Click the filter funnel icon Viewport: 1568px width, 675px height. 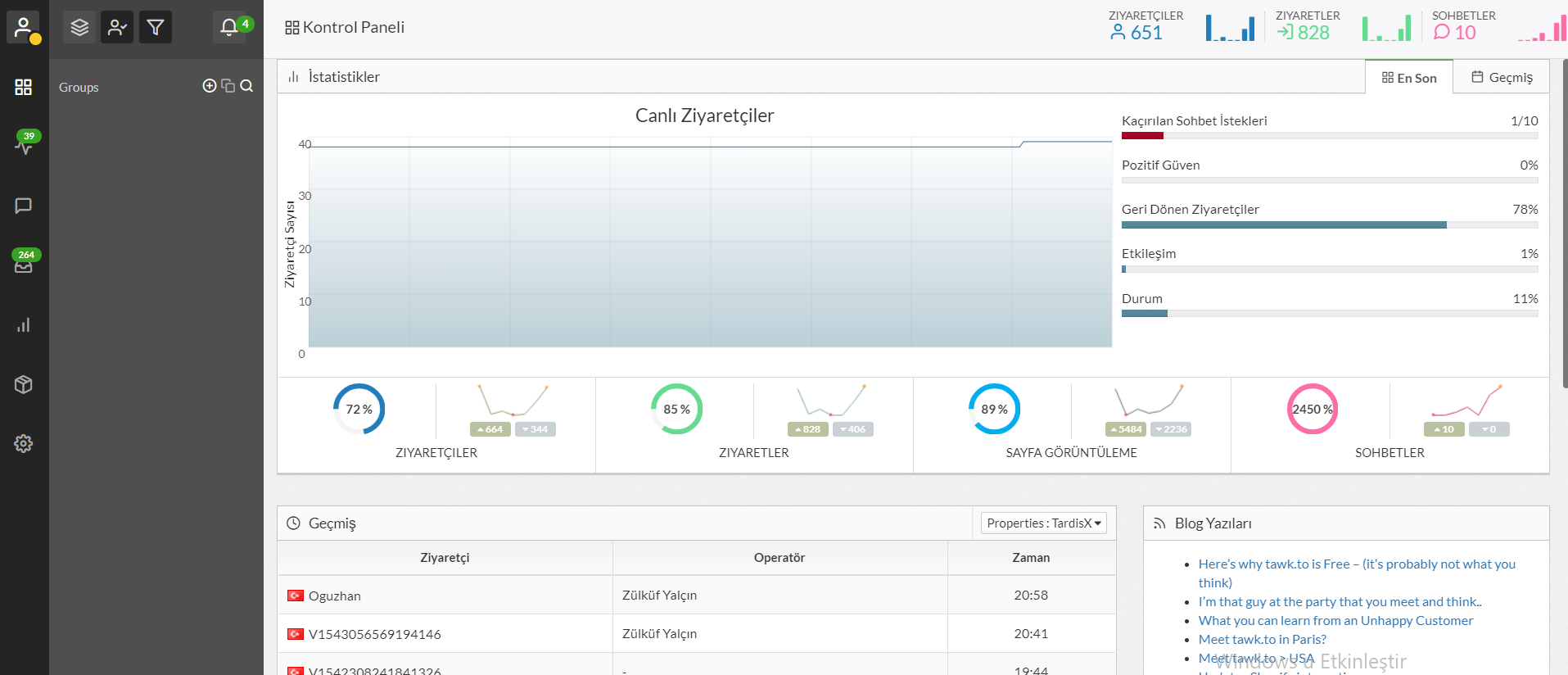[155, 28]
